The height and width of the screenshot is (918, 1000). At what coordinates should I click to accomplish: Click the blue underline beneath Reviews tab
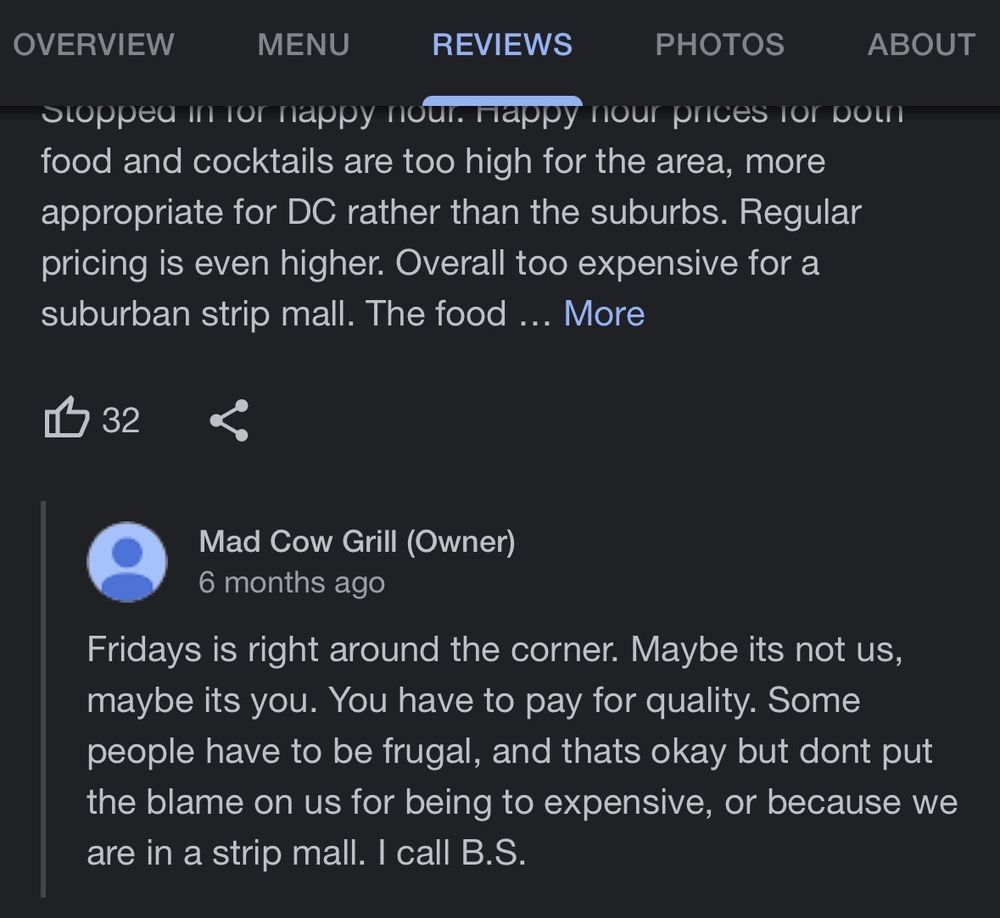(502, 100)
